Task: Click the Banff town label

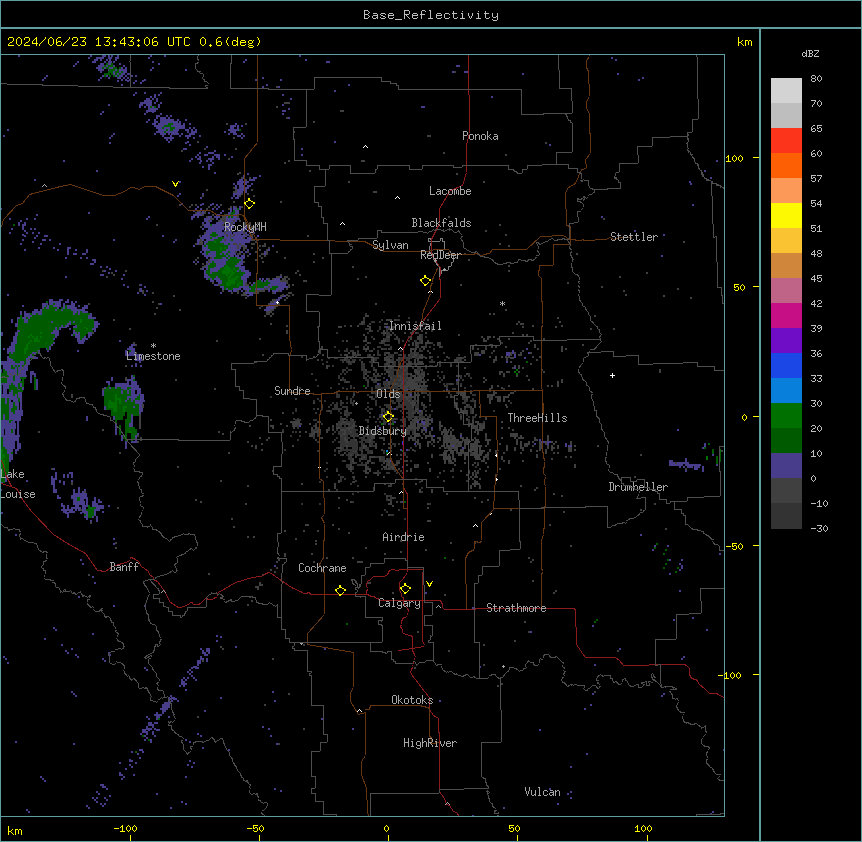Action: pyautogui.click(x=124, y=567)
